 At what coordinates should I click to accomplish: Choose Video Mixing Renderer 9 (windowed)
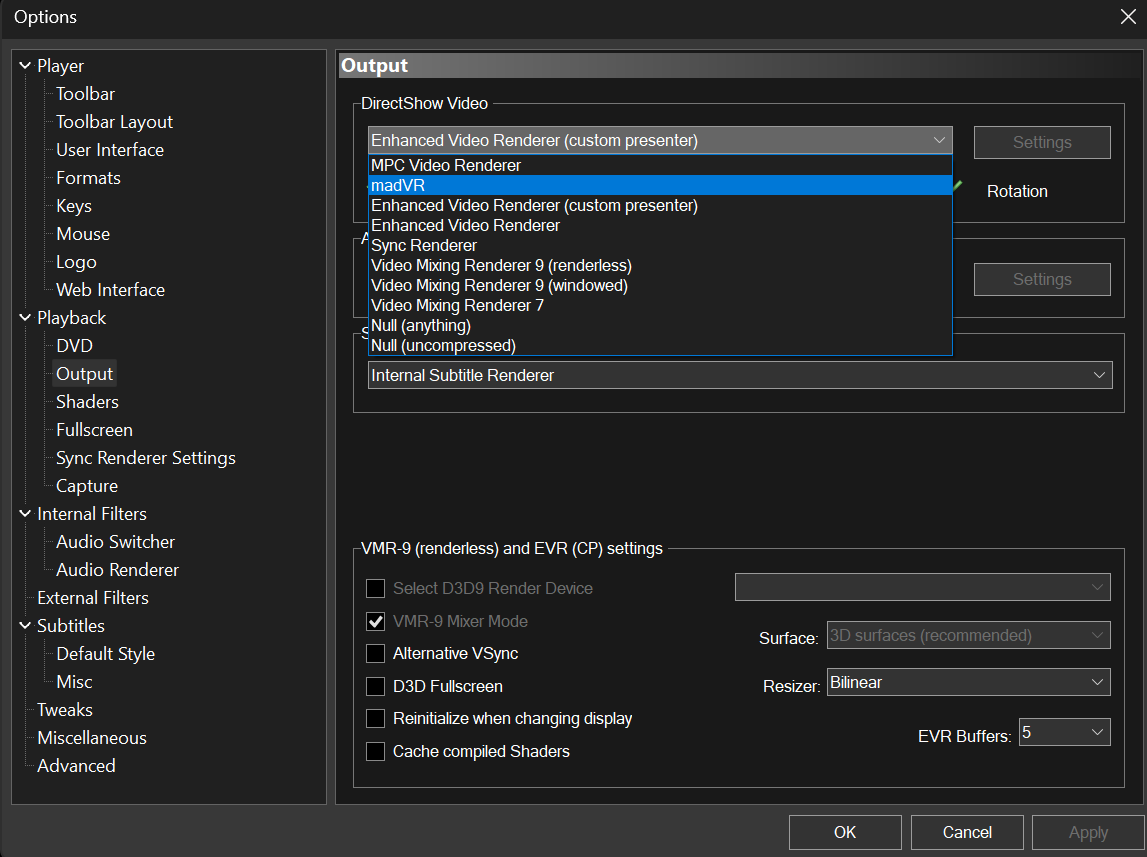[x=660, y=285]
